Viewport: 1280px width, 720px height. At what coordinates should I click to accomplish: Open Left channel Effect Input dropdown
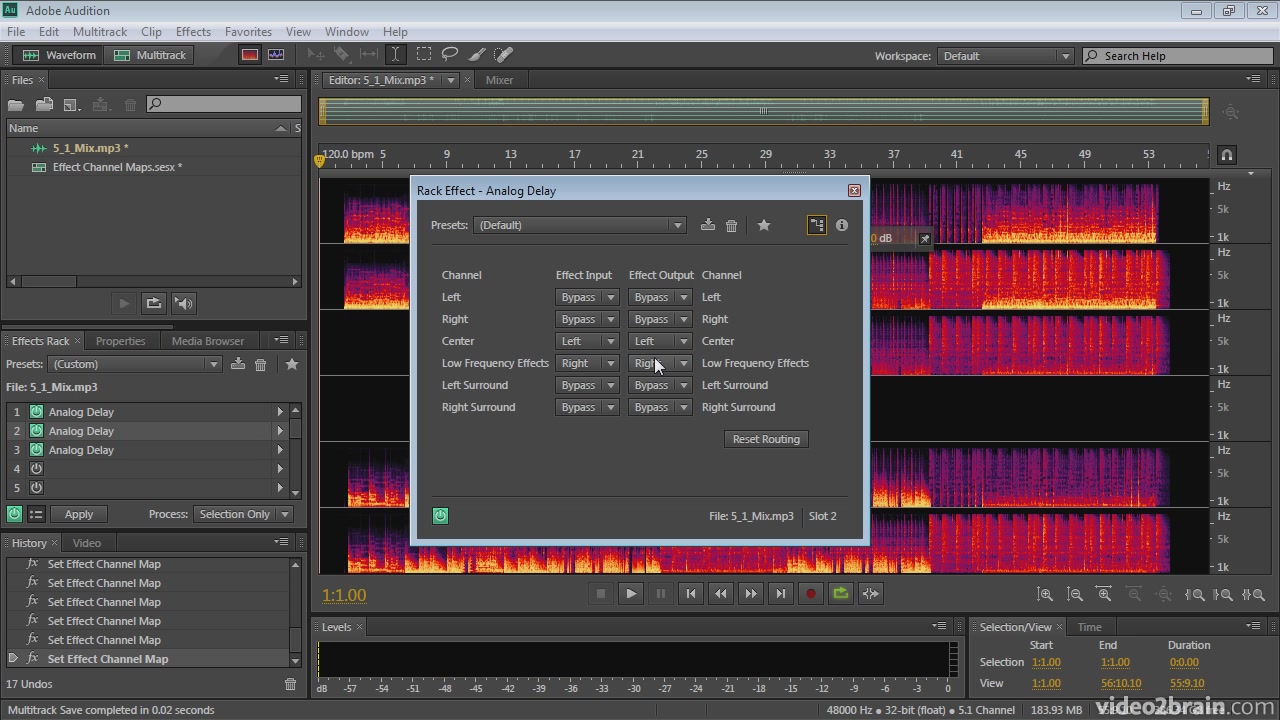587,297
